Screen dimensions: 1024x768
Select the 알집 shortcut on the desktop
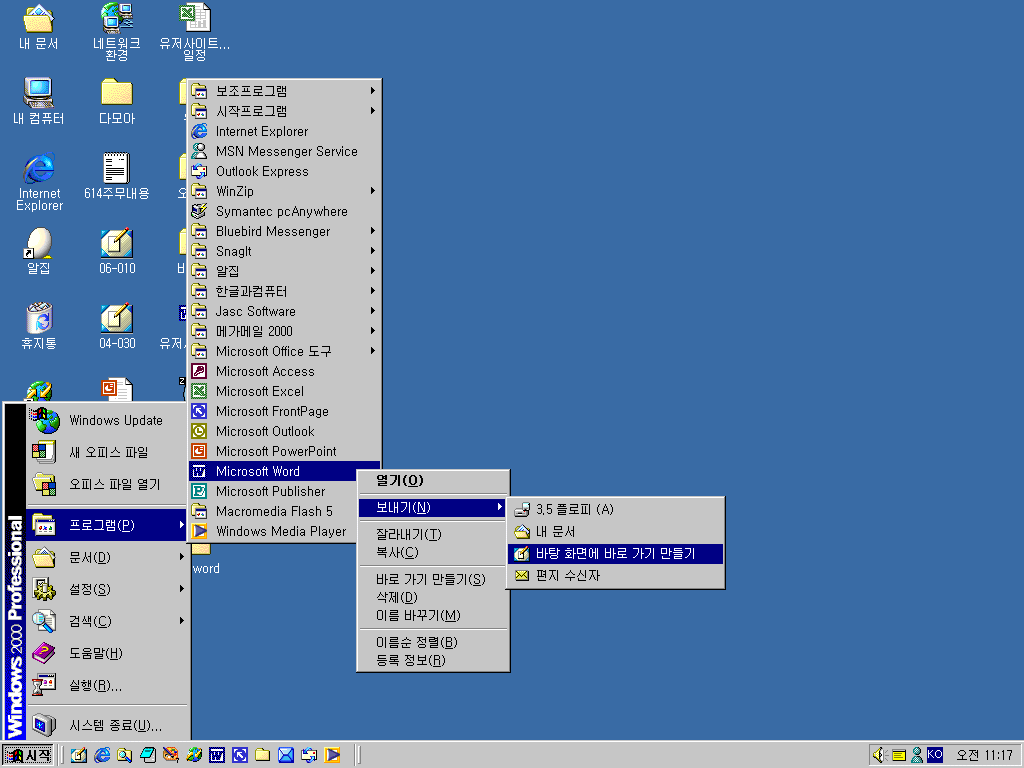(x=39, y=251)
